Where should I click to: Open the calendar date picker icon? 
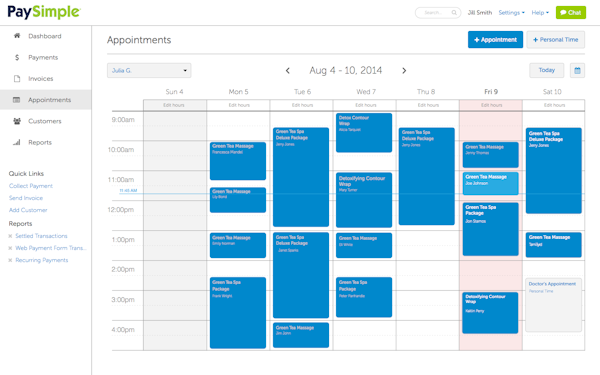point(577,70)
